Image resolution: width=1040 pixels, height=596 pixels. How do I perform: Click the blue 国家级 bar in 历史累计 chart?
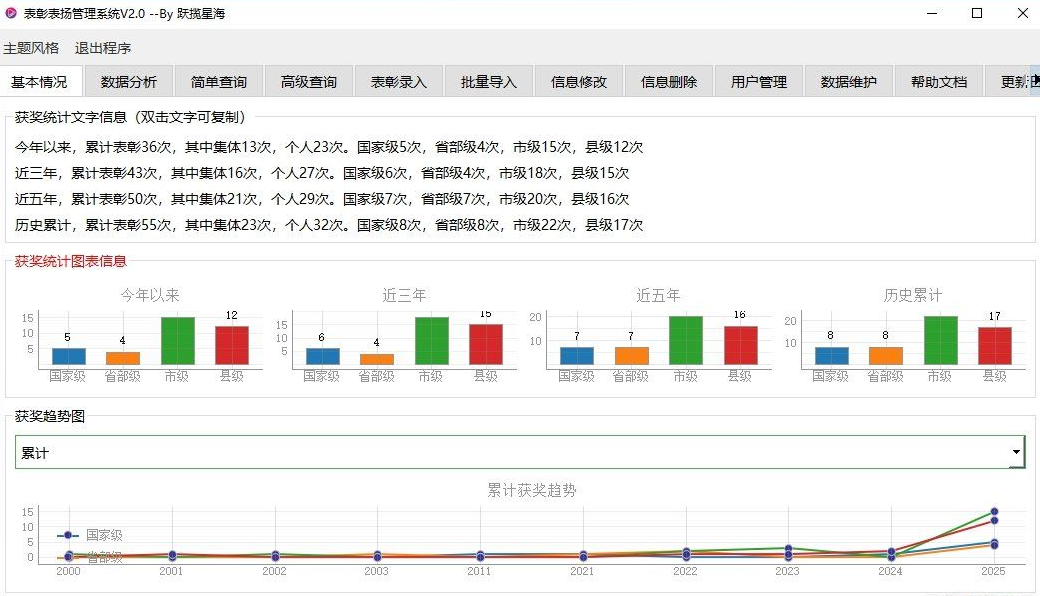[832, 356]
